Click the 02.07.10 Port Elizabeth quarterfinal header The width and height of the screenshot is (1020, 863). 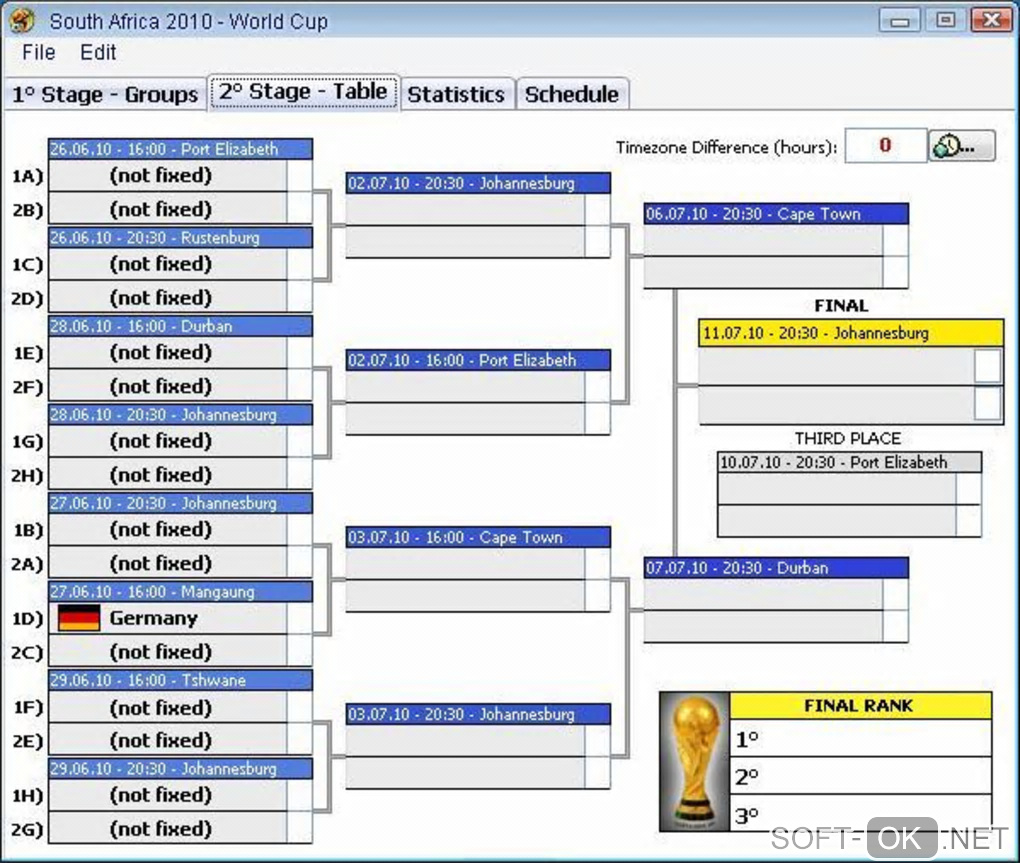coord(478,360)
